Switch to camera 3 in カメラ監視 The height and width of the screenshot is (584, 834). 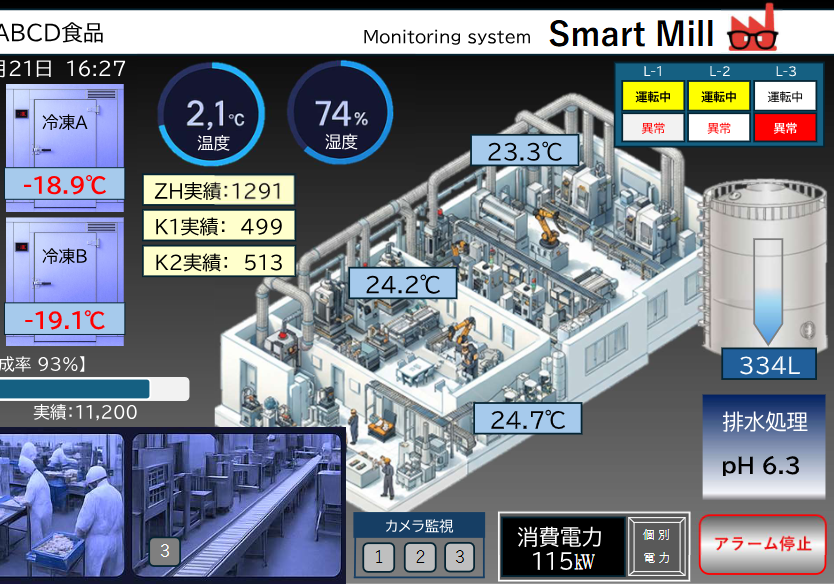click(460, 557)
